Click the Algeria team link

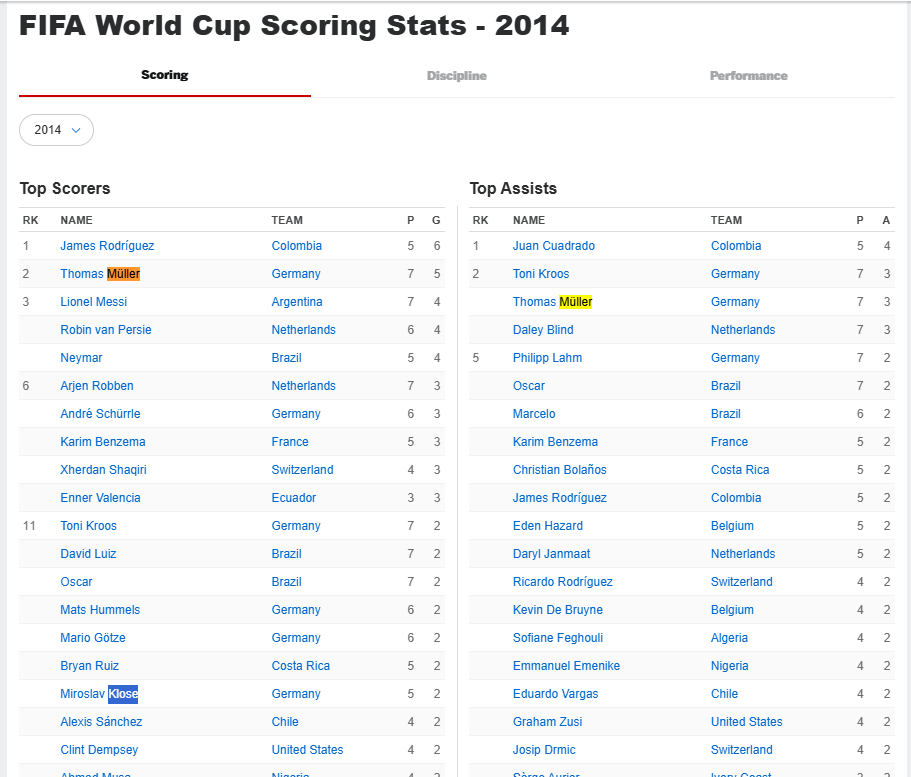click(729, 638)
